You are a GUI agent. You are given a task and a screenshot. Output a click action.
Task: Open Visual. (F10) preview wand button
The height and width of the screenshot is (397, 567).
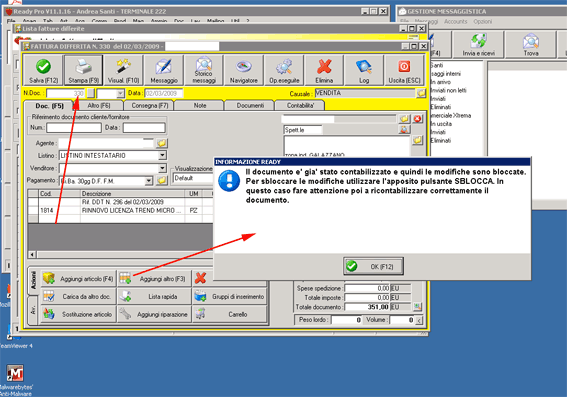pyautogui.click(x=123, y=70)
